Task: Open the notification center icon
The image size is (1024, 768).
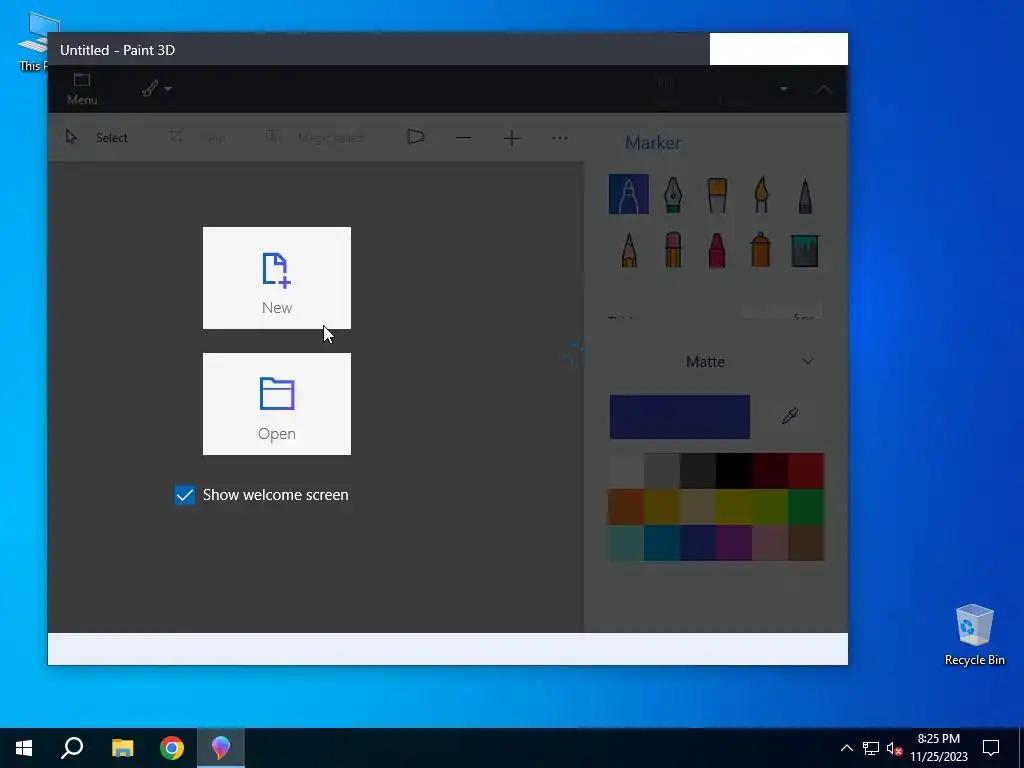Action: [x=991, y=748]
